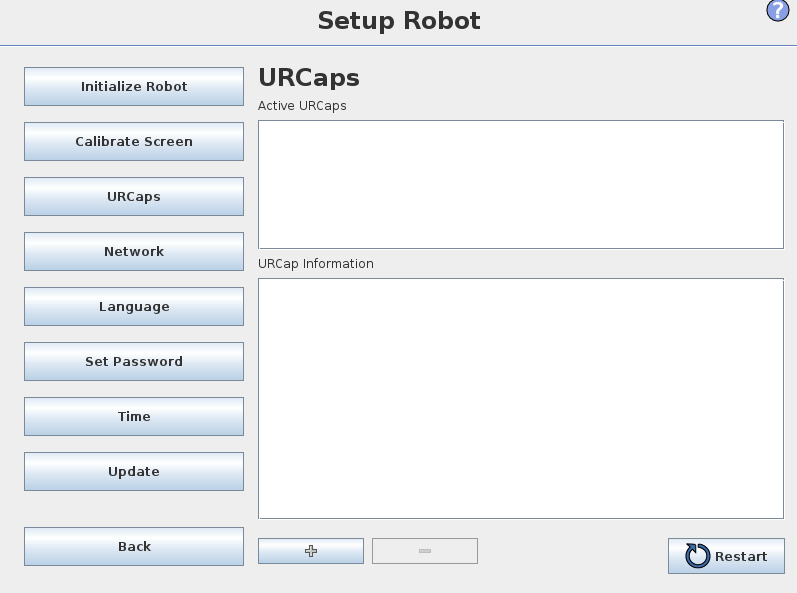The image size is (797, 593).
Task: Open Initialize Robot screen
Action: [134, 86]
